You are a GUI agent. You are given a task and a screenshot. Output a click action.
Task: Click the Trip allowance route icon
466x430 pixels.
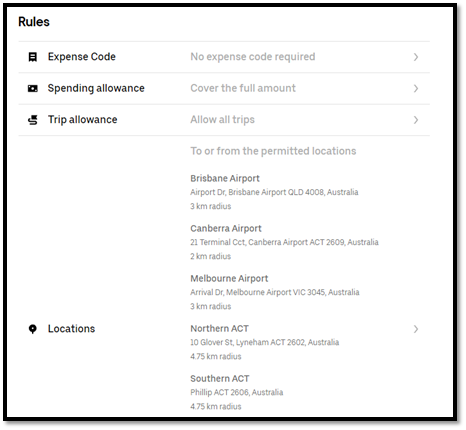pos(33,120)
